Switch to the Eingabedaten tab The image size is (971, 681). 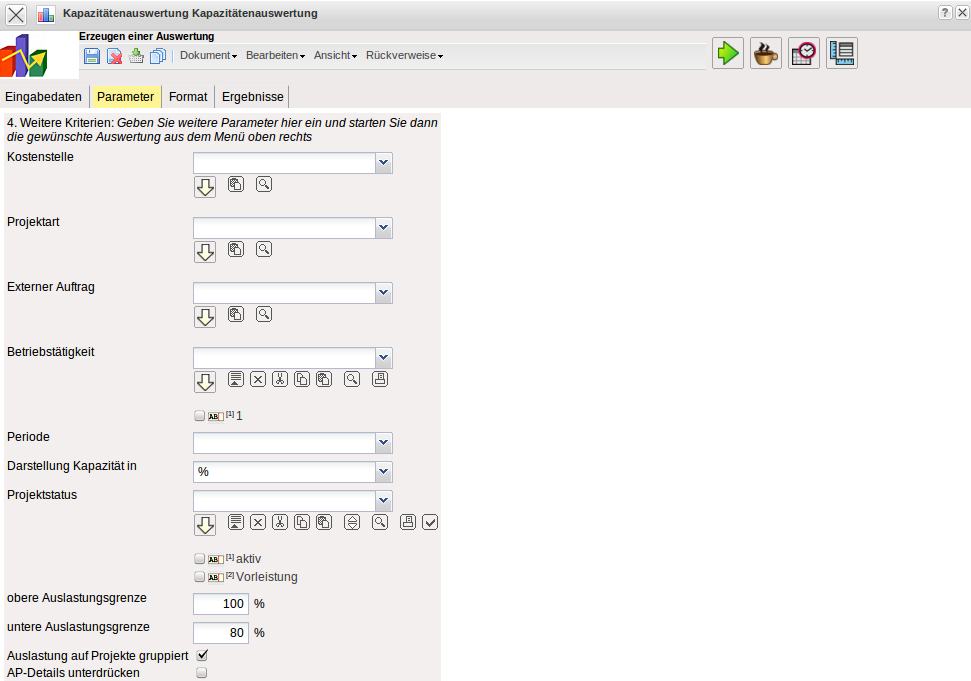[x=43, y=97]
